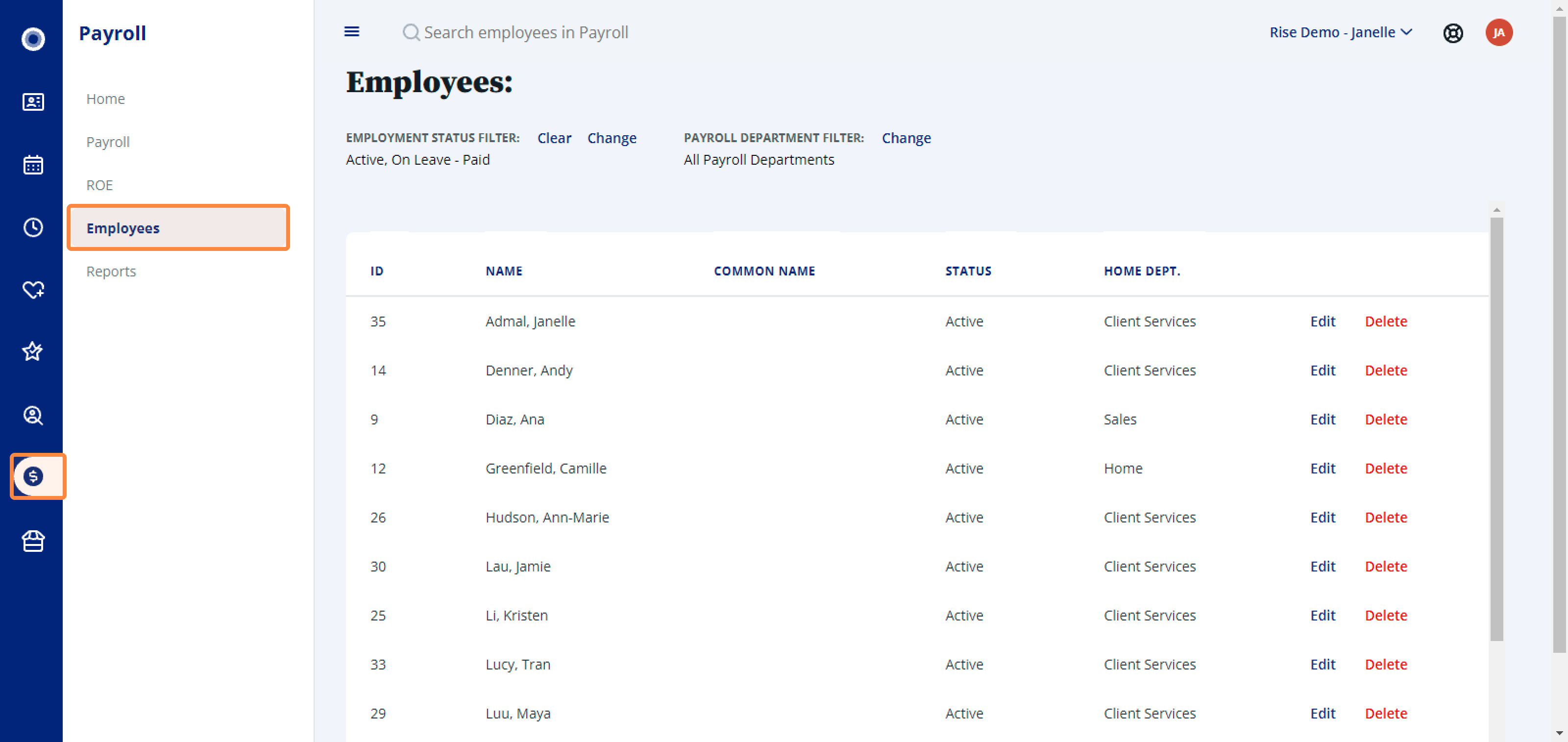This screenshot has height=742, width=1568.
Task: Open the clock time tracking sidebar icon
Action: coord(33,227)
